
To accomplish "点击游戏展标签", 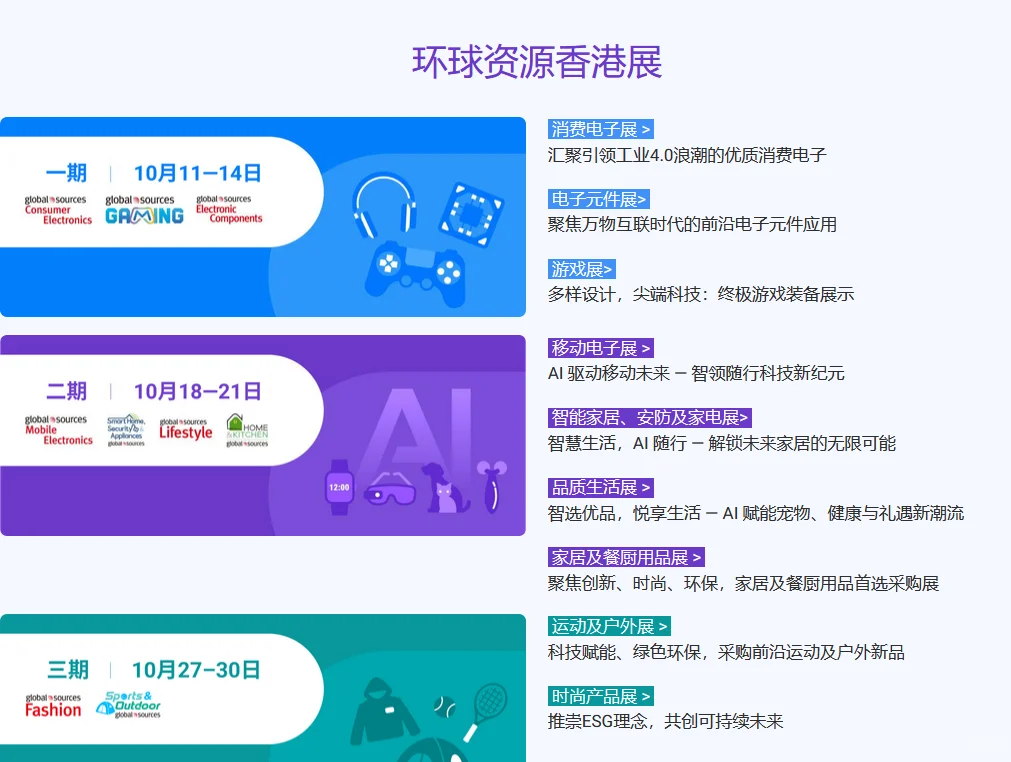I will 578,268.
